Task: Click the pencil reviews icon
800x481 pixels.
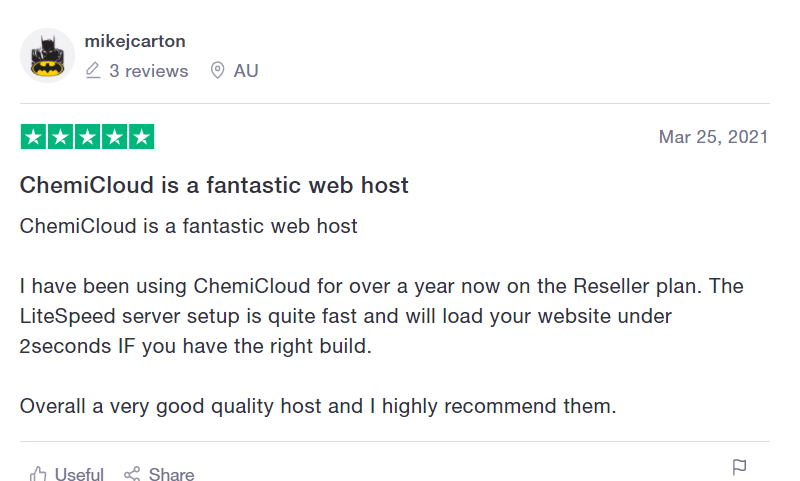Action: (x=93, y=70)
